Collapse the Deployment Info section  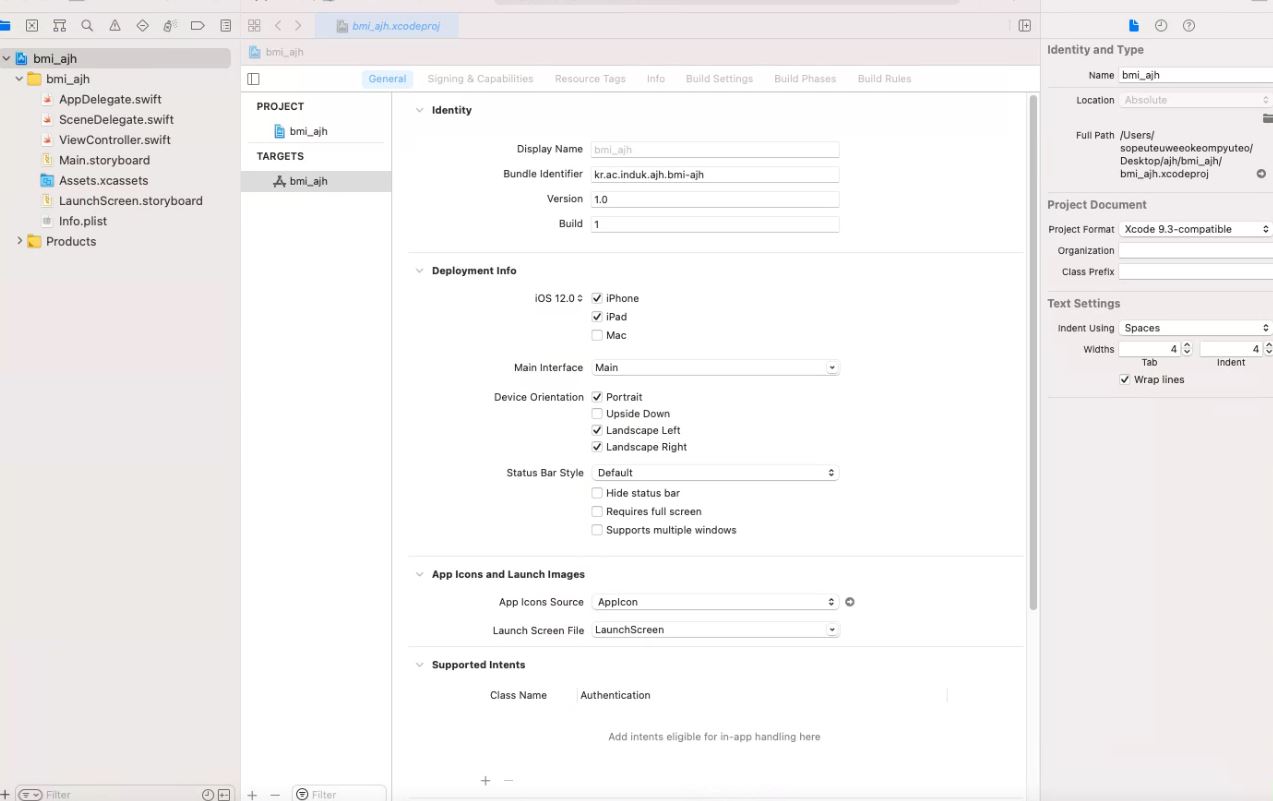coord(420,271)
